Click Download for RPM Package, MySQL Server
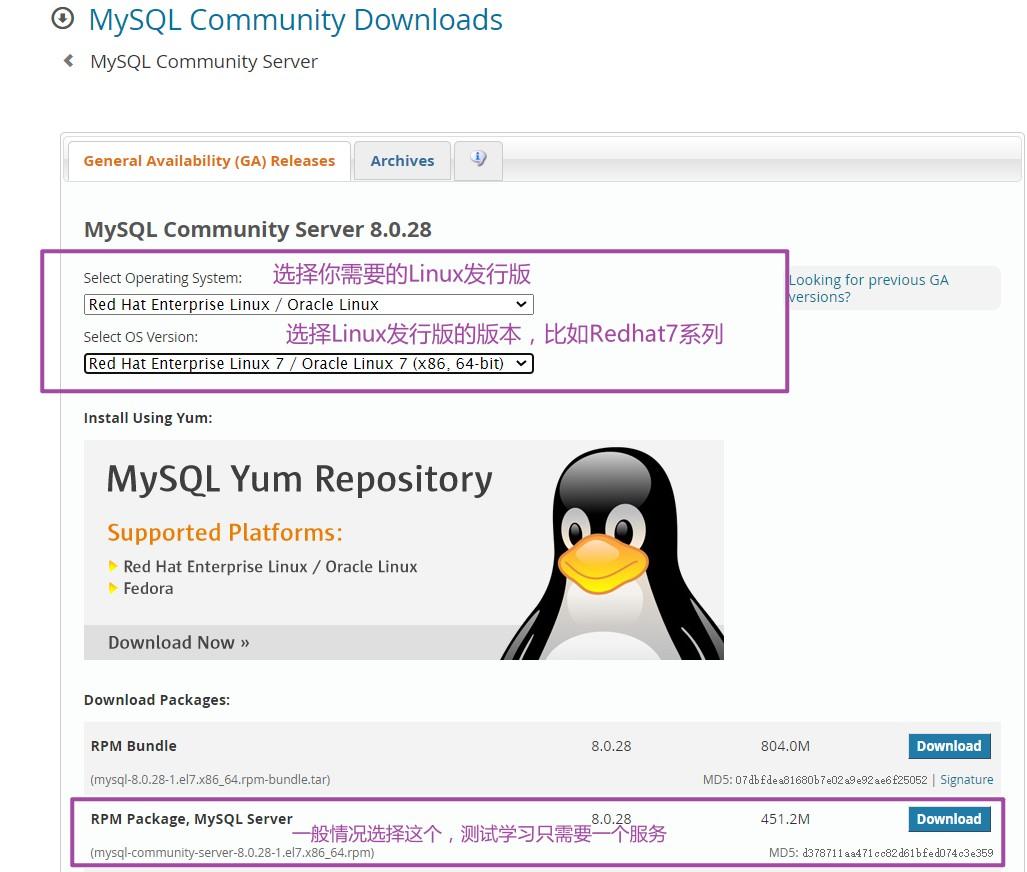 (x=948, y=819)
